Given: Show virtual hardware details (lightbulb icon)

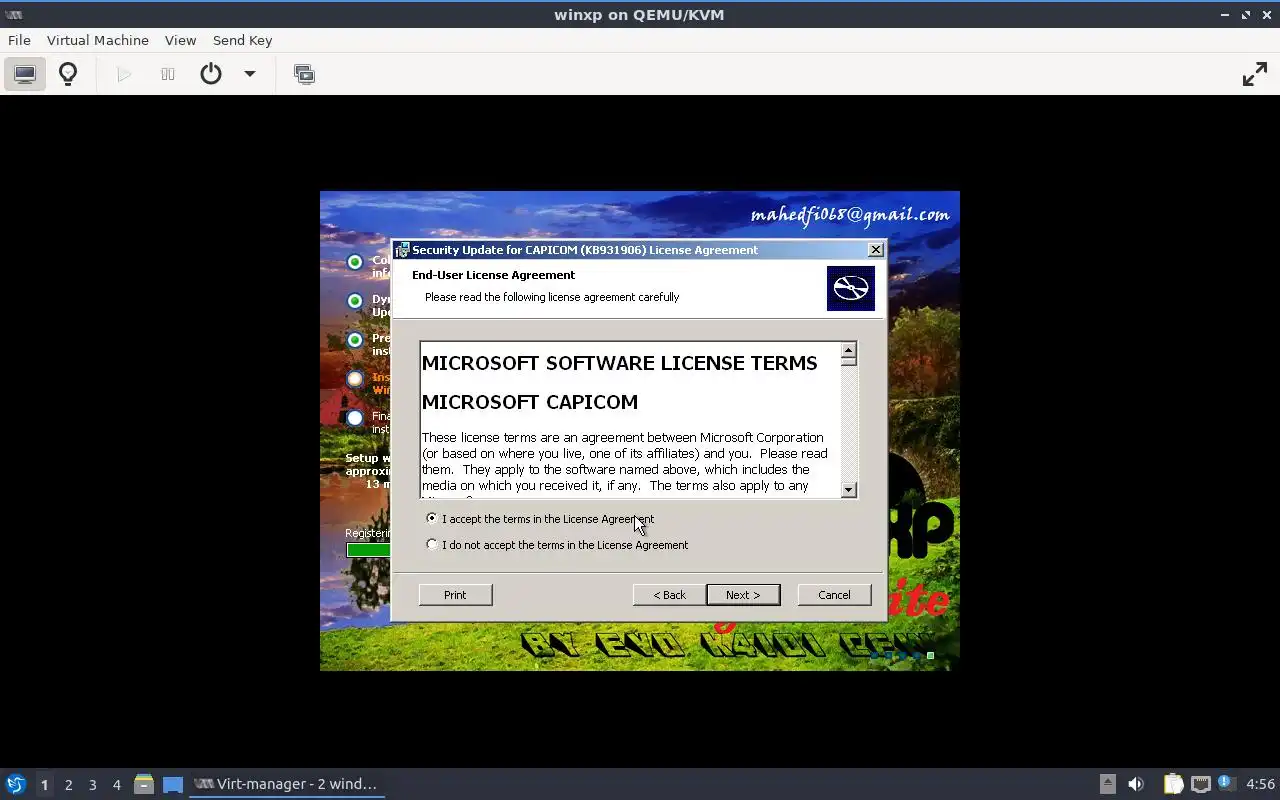Looking at the screenshot, I should 68,74.
